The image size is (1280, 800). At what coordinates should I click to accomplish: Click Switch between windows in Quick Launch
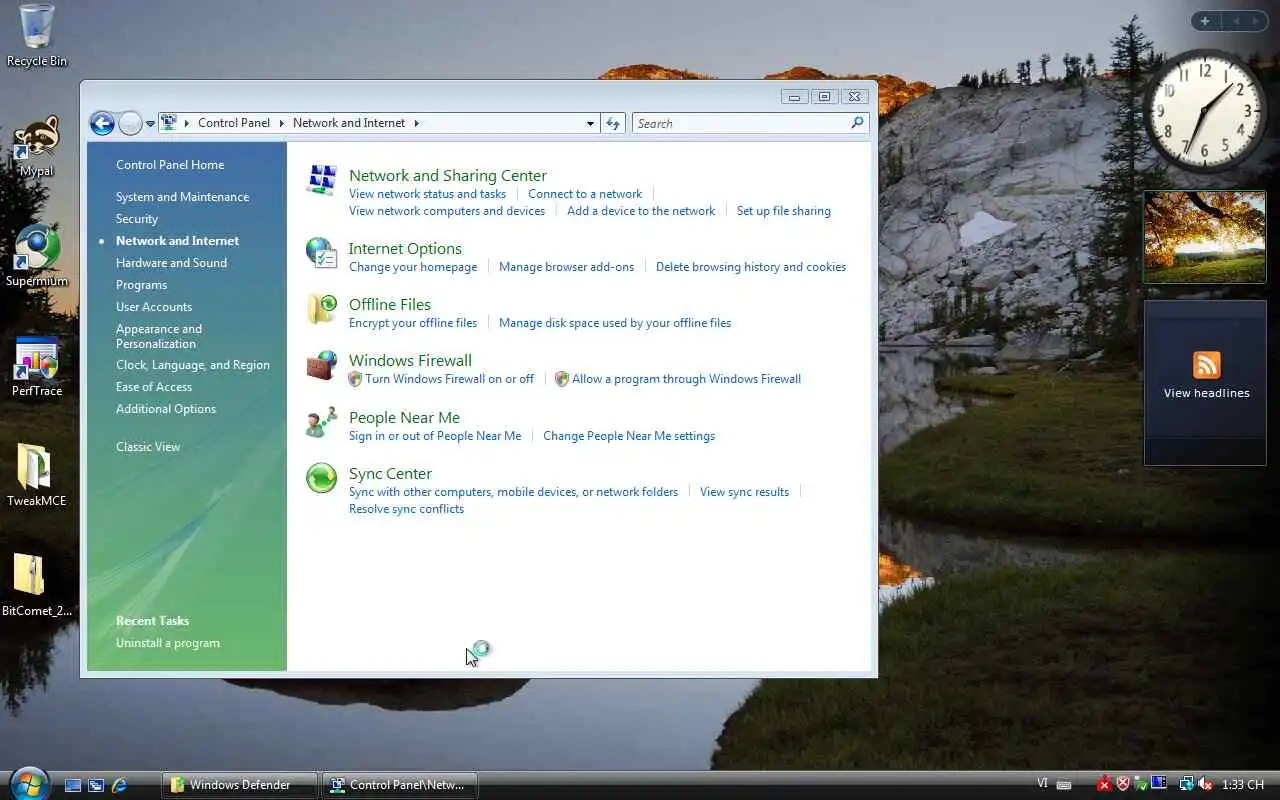tap(96, 785)
